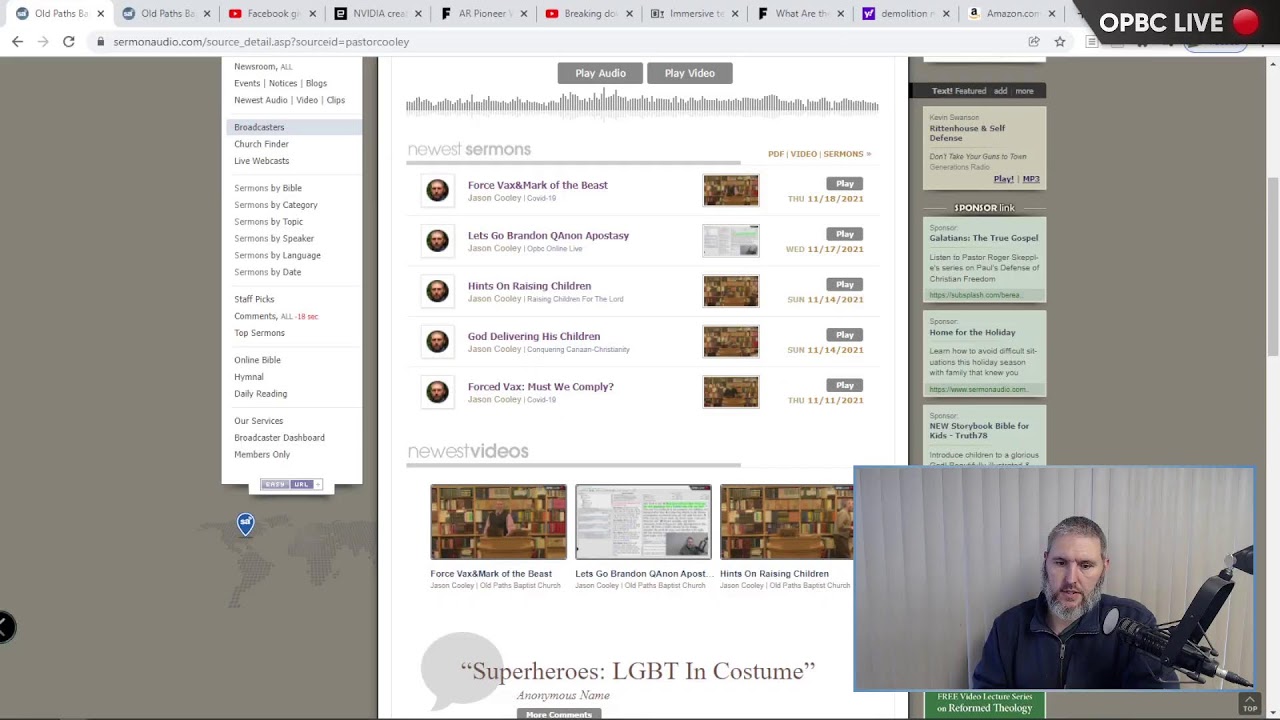Open Hints On Raising Children video in newest videos
This screenshot has width=1280, height=720.
[x=787, y=522]
